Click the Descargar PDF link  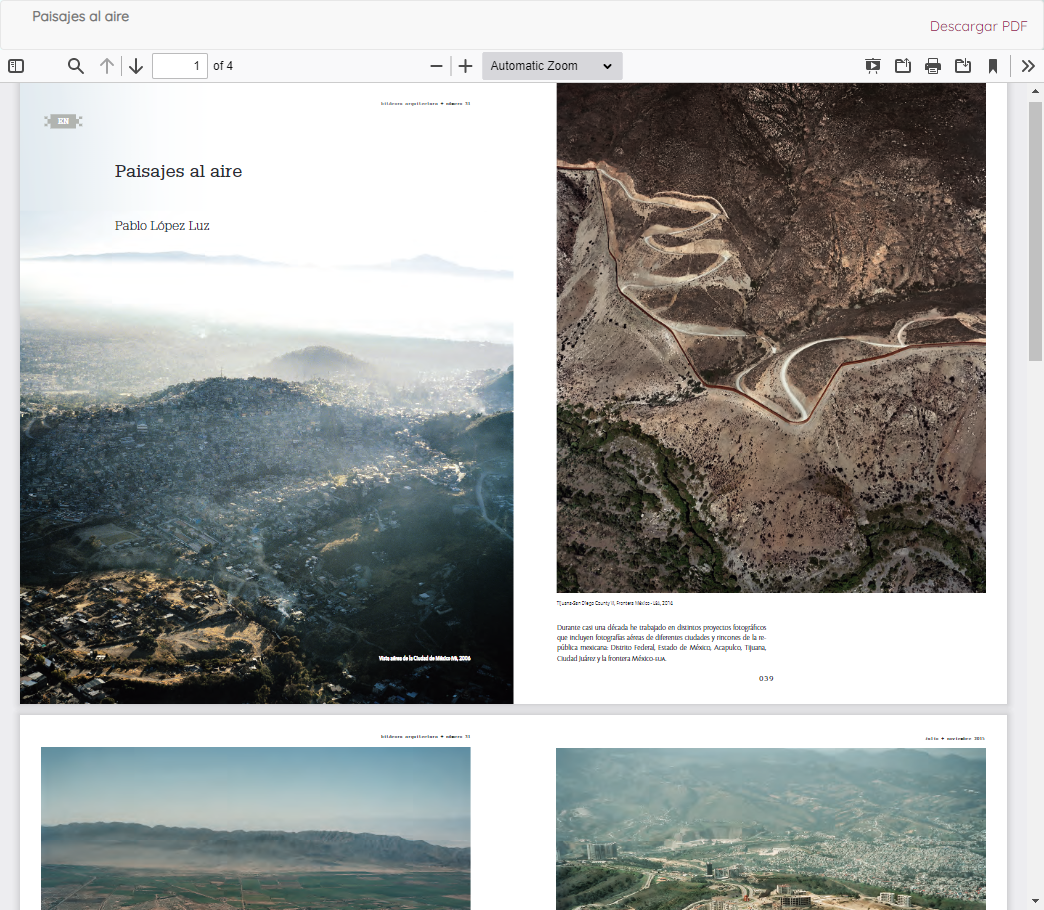(x=978, y=26)
